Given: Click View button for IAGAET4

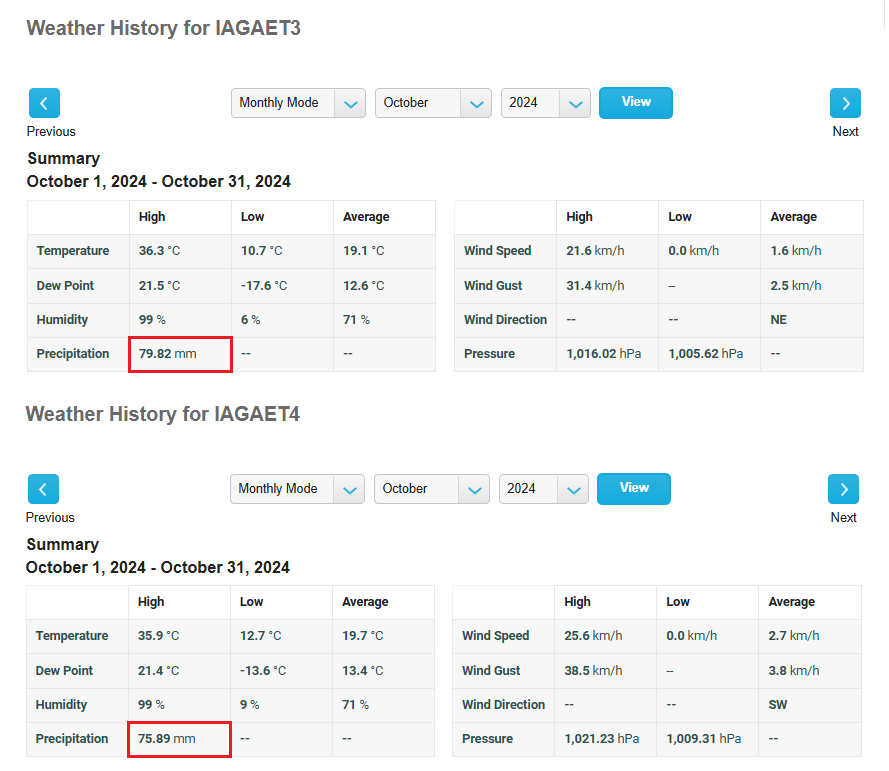Looking at the screenshot, I should [634, 489].
